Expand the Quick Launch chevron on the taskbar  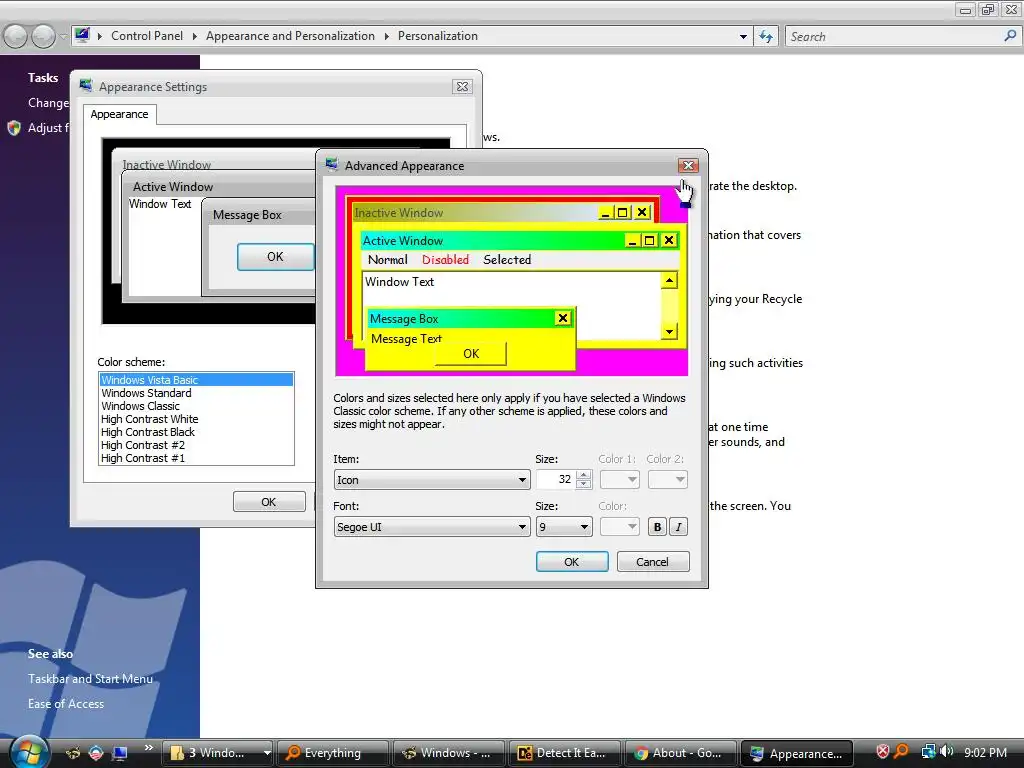click(149, 748)
